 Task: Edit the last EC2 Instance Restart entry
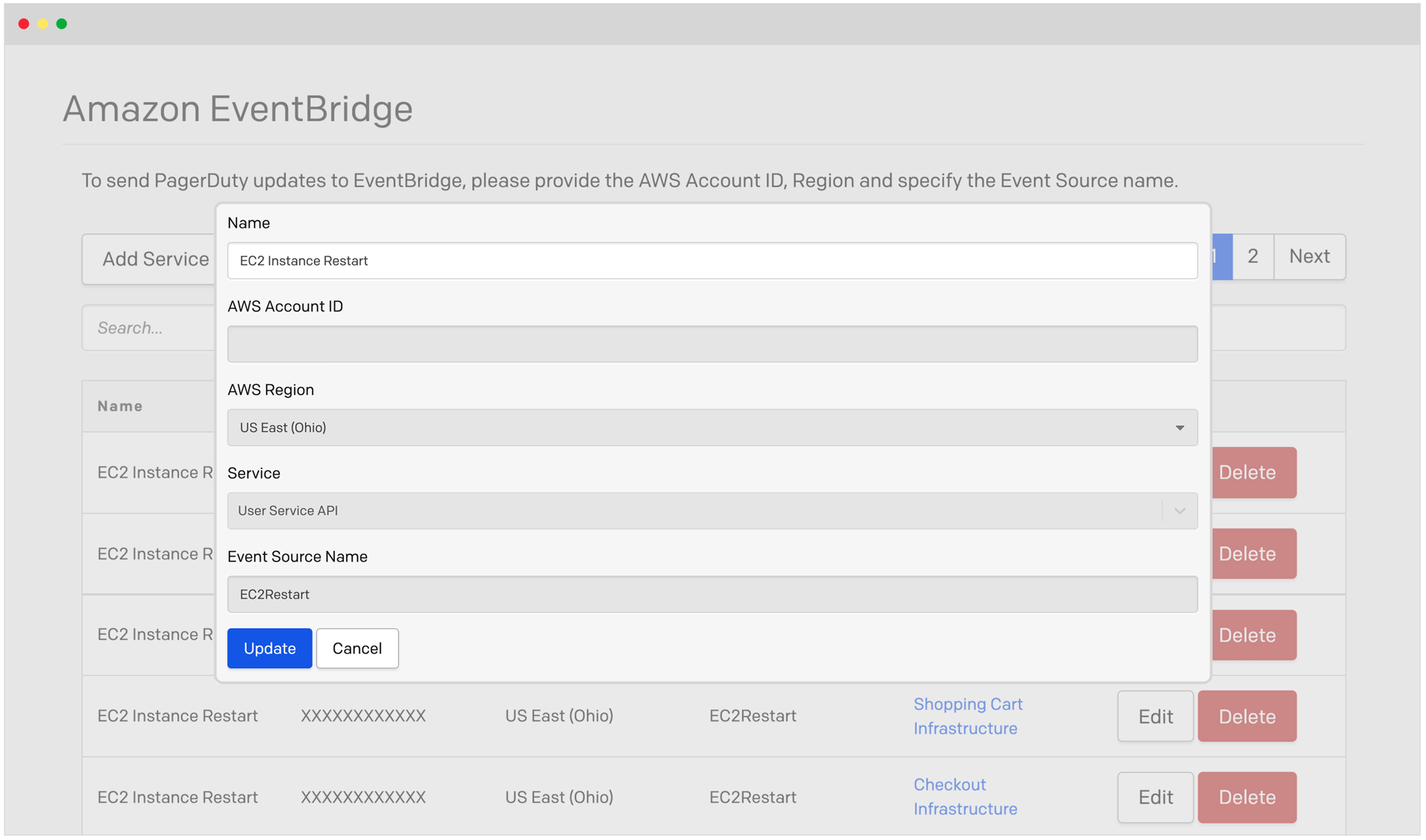[x=1154, y=797]
